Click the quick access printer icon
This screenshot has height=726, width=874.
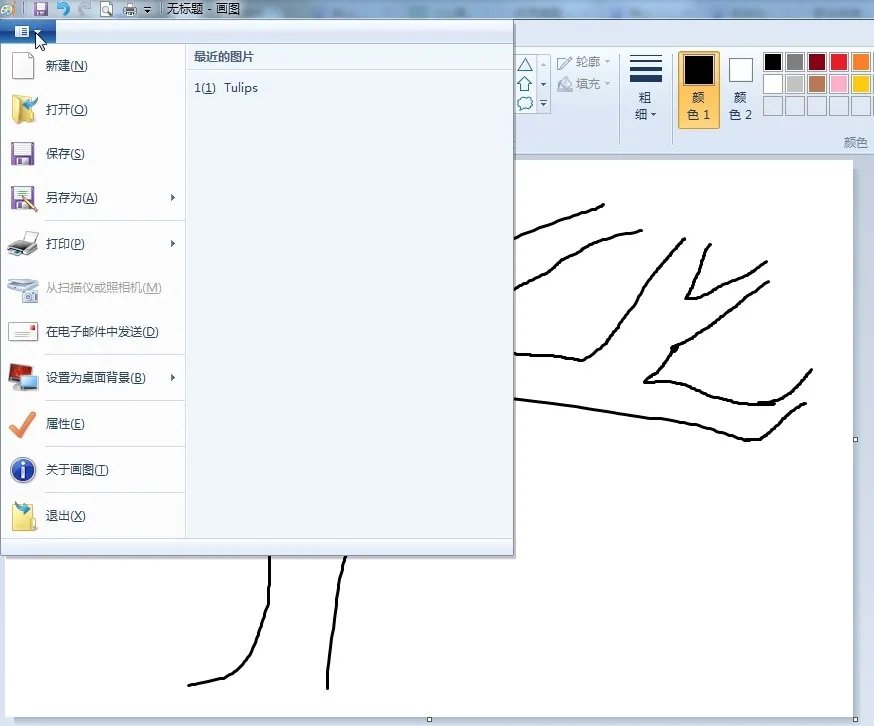129,9
